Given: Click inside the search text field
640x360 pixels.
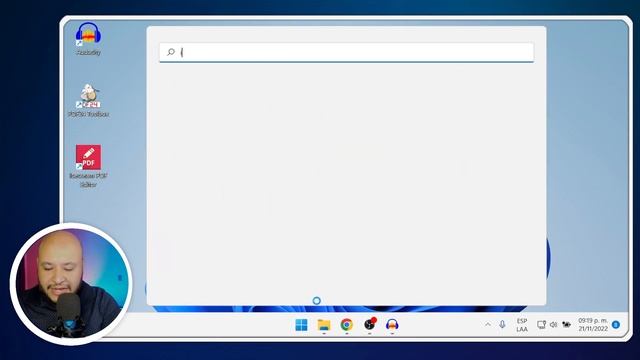Looking at the screenshot, I should click(346, 52).
